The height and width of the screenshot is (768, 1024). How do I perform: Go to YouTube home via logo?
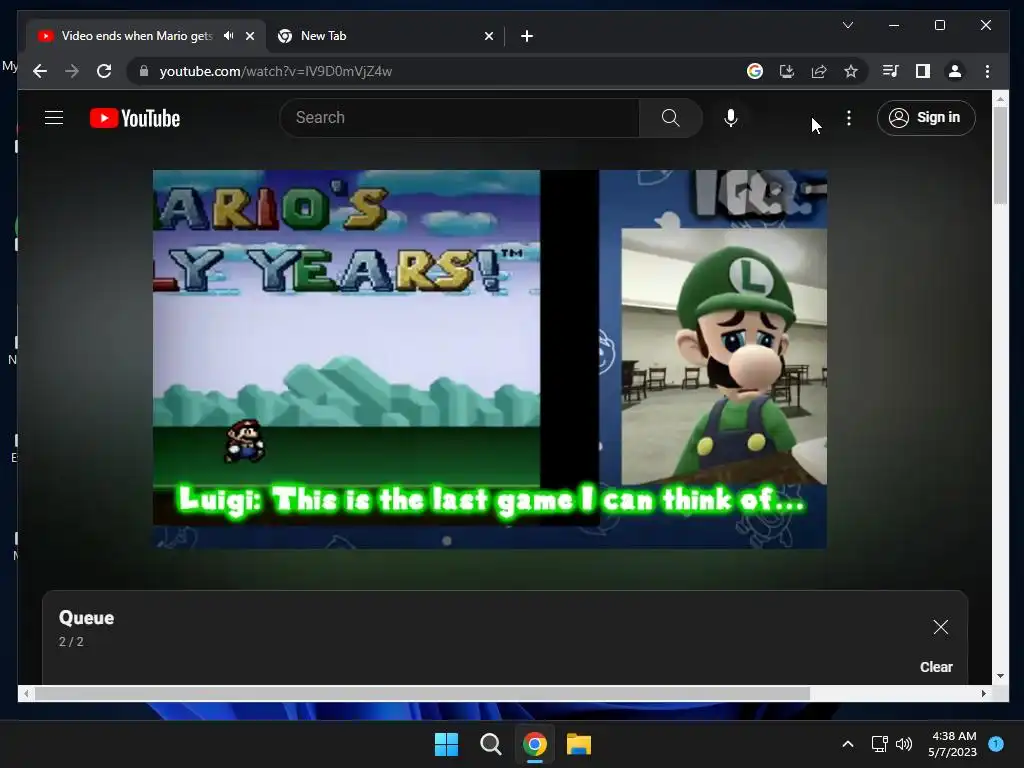coord(135,118)
